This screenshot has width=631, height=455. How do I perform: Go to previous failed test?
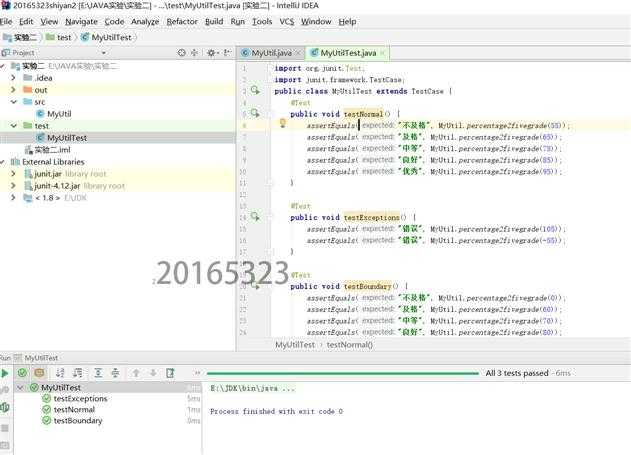(x=136, y=373)
